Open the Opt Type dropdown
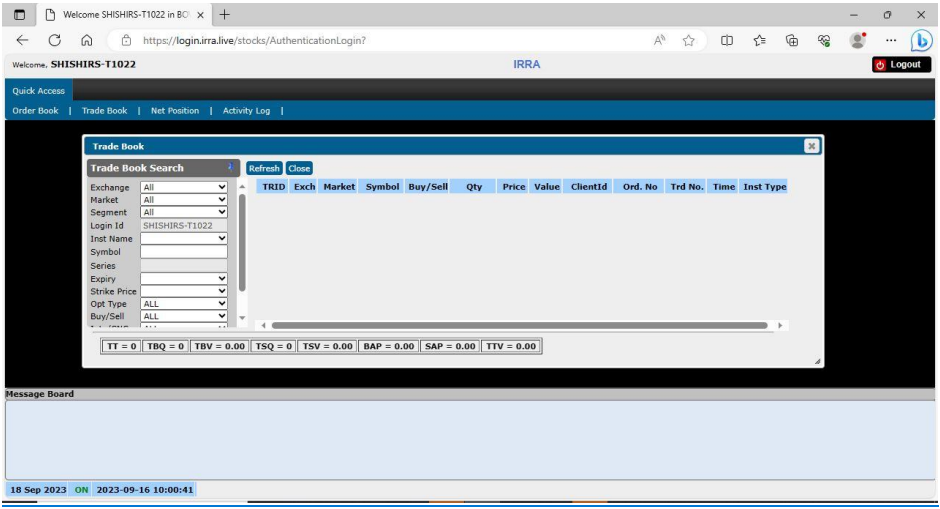940x509 pixels. [184, 301]
